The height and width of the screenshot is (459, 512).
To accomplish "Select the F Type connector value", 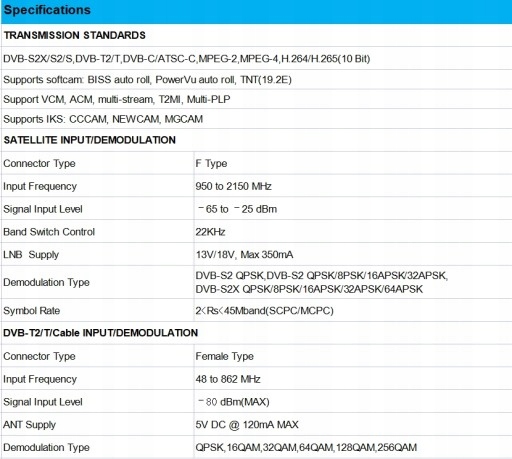I will [211, 163].
